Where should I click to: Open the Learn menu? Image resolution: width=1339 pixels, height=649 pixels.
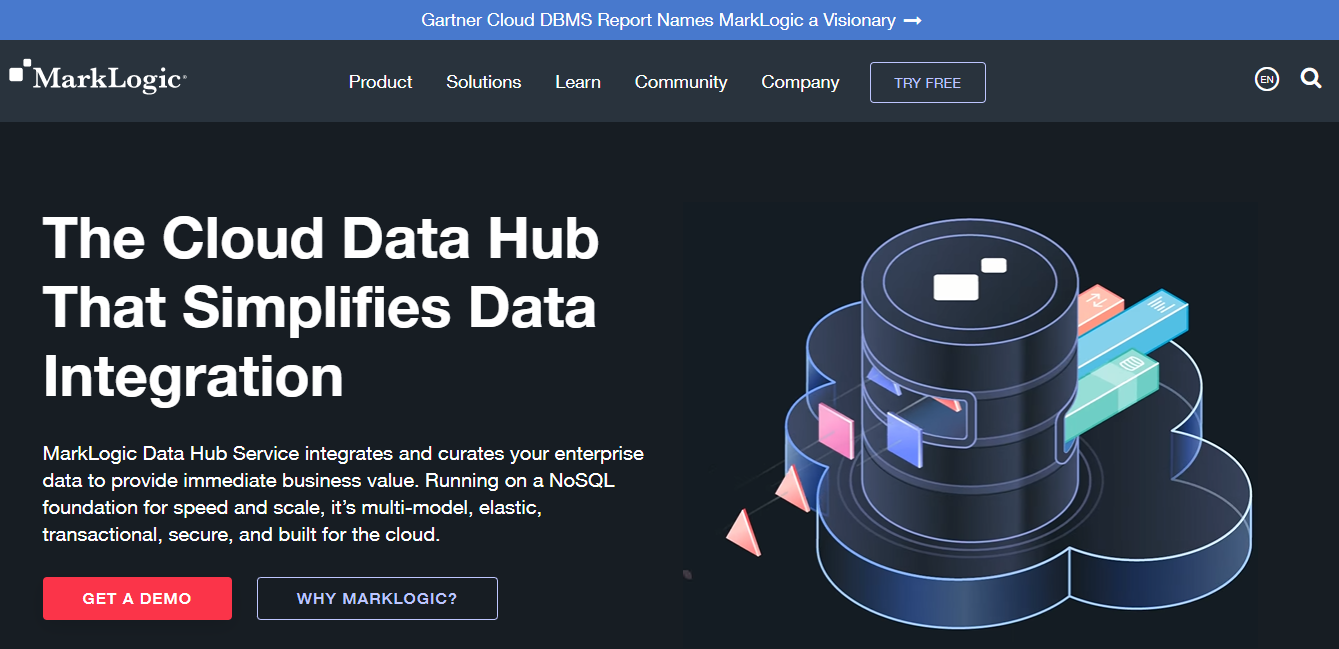tap(578, 82)
